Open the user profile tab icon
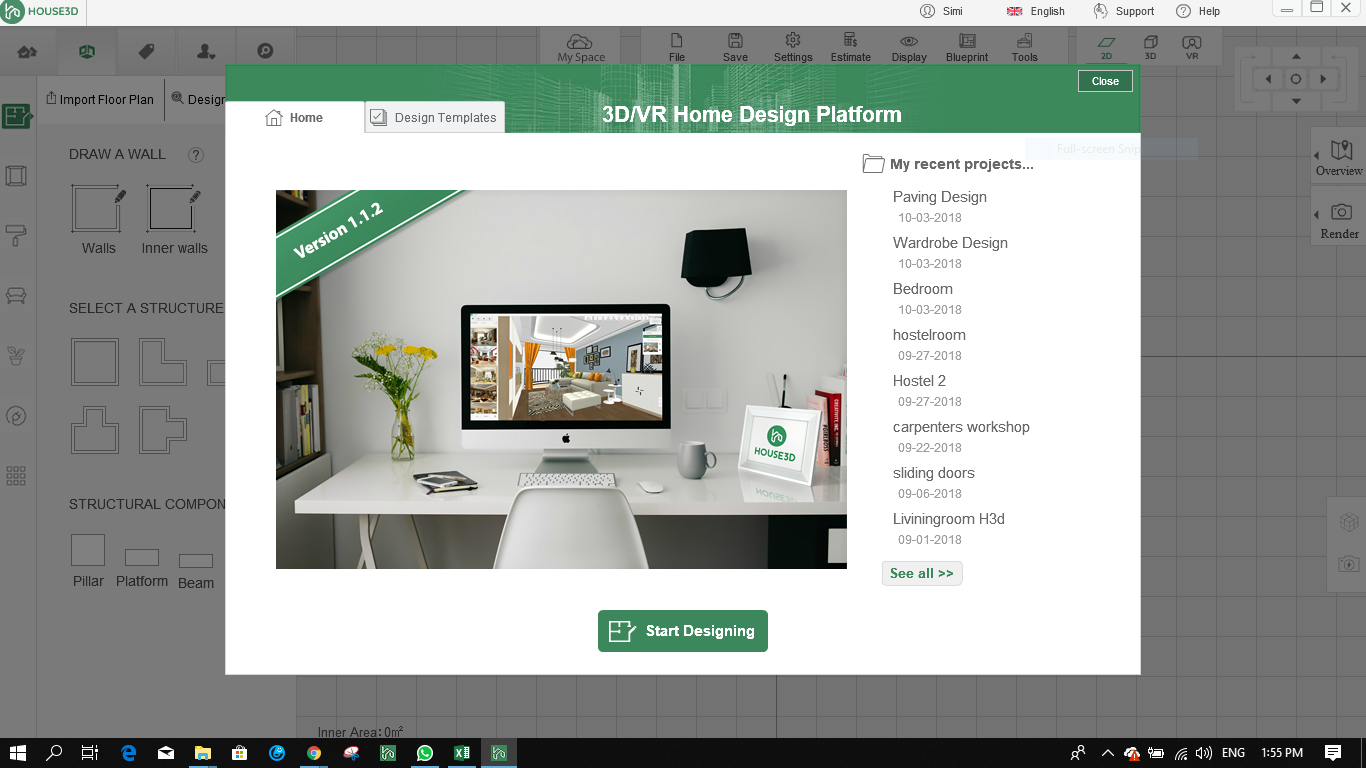This screenshot has width=1366, height=768. click(x=206, y=51)
